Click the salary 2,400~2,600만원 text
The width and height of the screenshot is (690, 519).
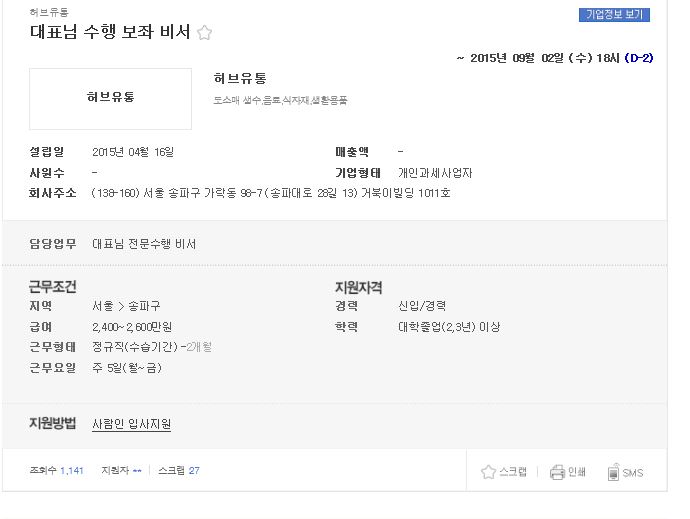(x=132, y=327)
